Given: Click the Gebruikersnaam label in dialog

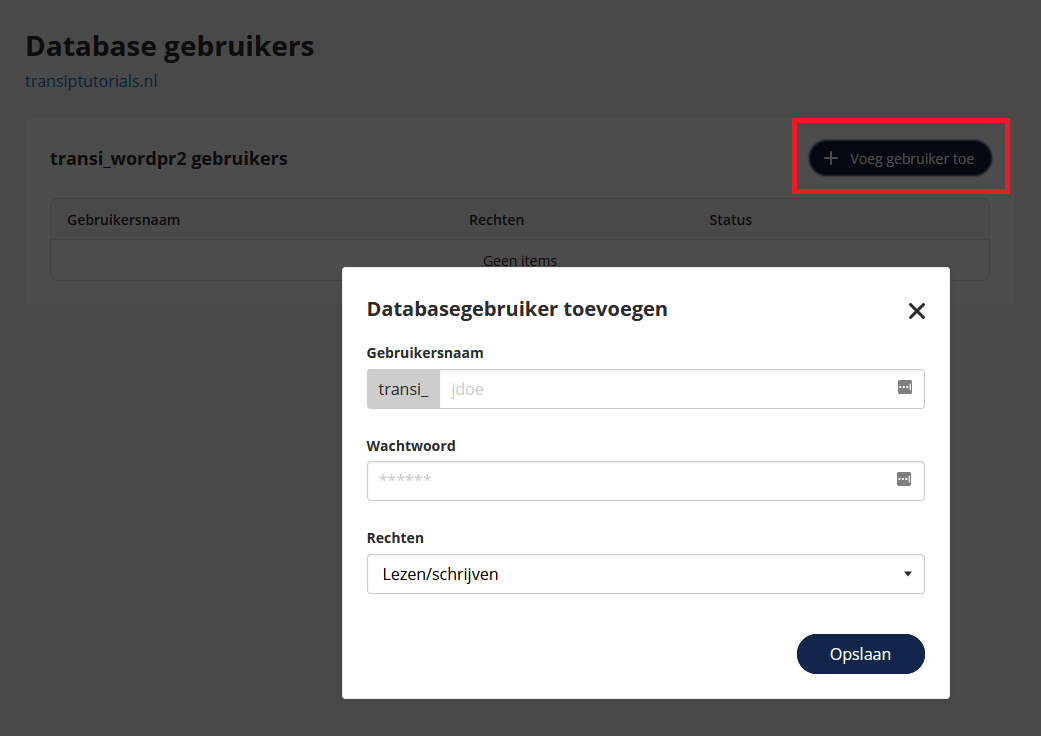Looking at the screenshot, I should point(425,353).
